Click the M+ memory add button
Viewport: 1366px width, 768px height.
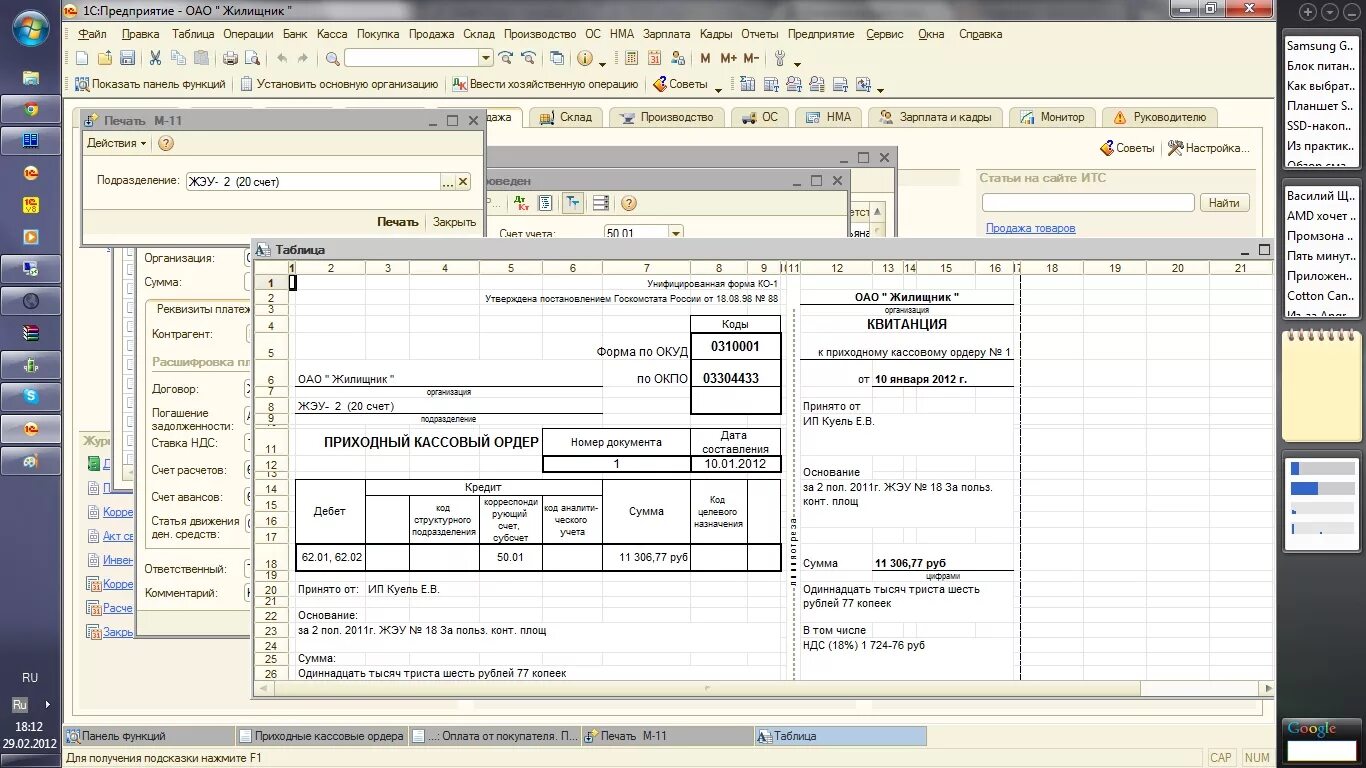(x=728, y=59)
